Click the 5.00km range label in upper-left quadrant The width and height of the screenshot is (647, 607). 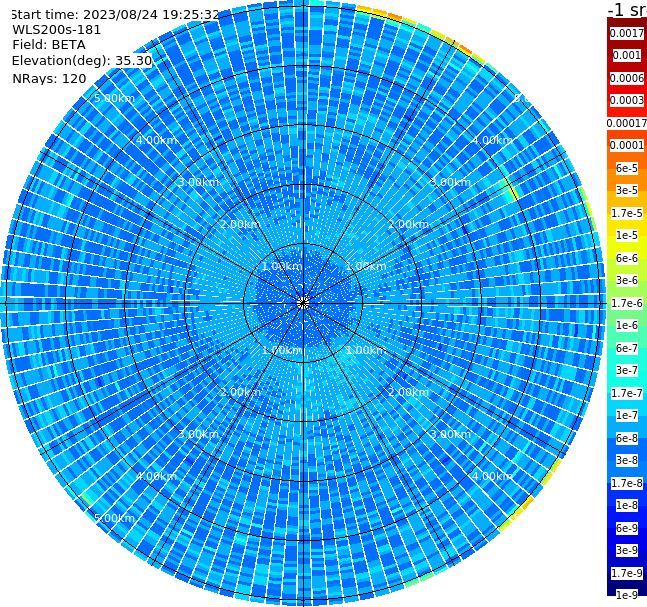(114, 98)
